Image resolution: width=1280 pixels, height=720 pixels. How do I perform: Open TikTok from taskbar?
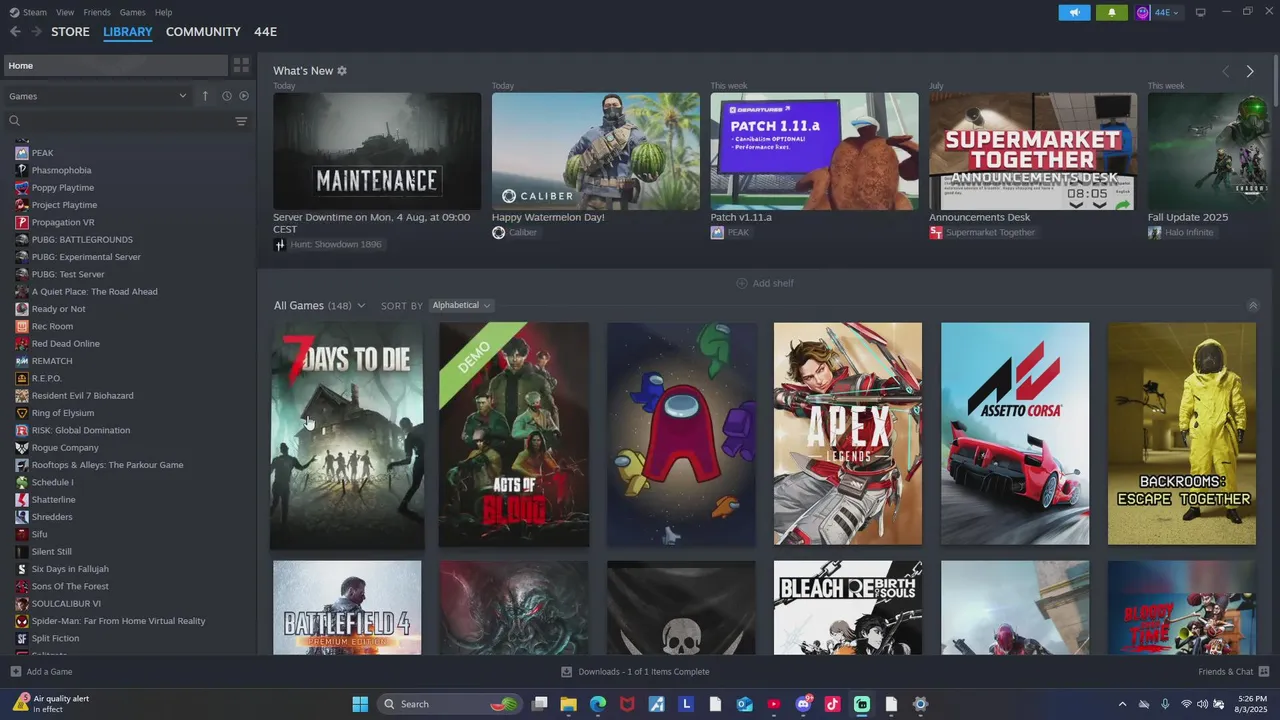(x=832, y=704)
